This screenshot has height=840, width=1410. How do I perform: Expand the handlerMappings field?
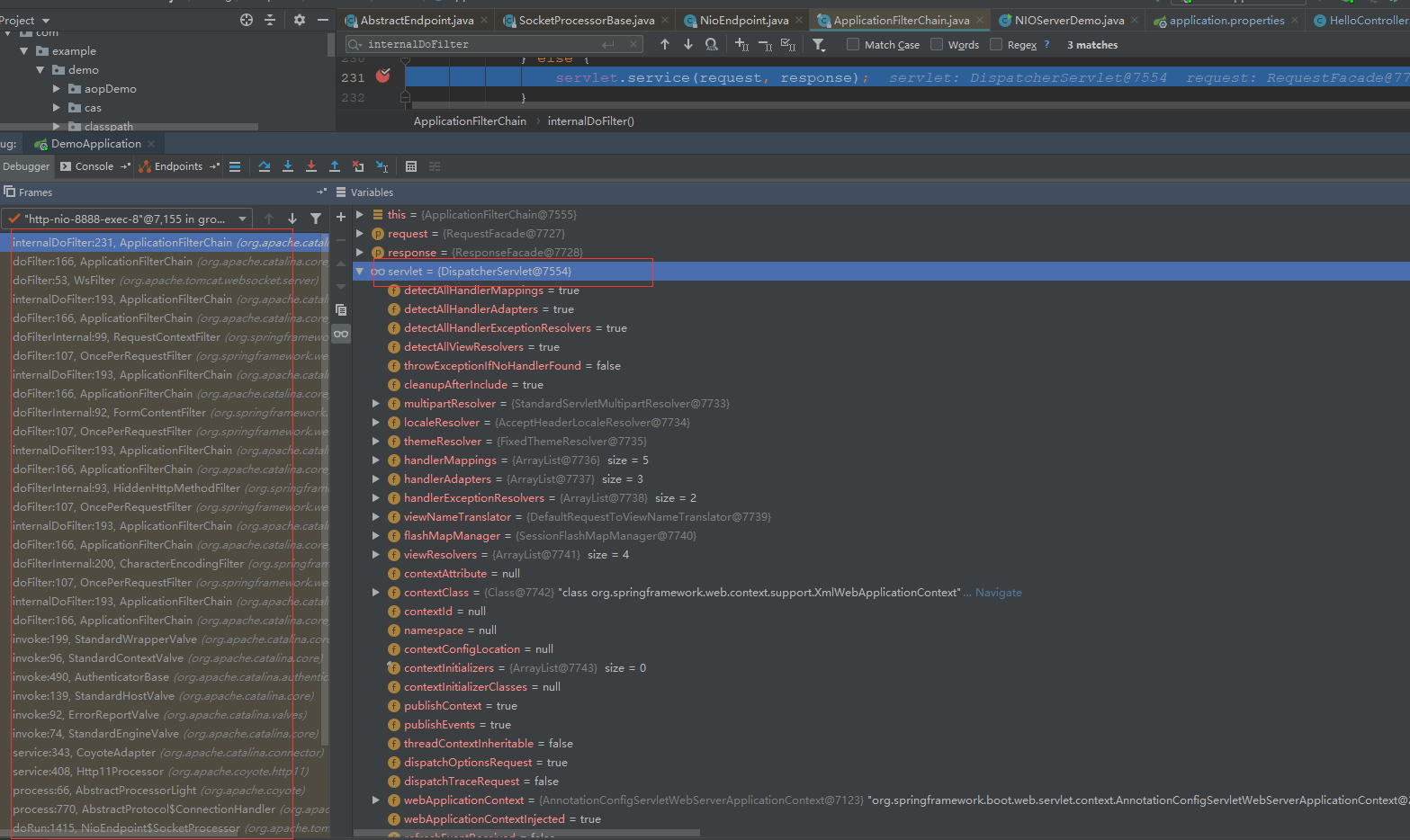[376, 460]
